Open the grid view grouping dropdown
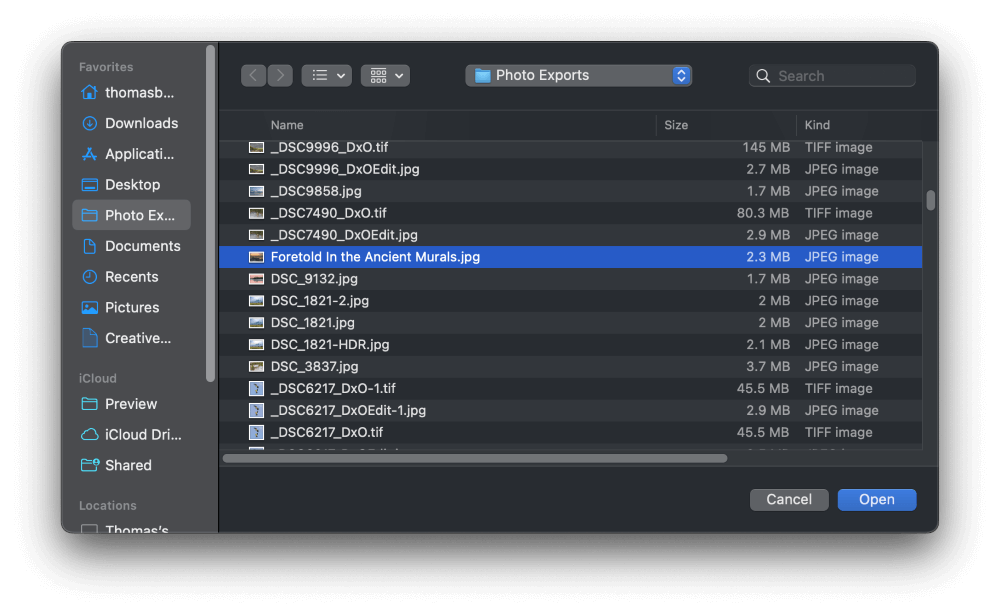Image resolution: width=1000 pixels, height=614 pixels. [x=385, y=75]
